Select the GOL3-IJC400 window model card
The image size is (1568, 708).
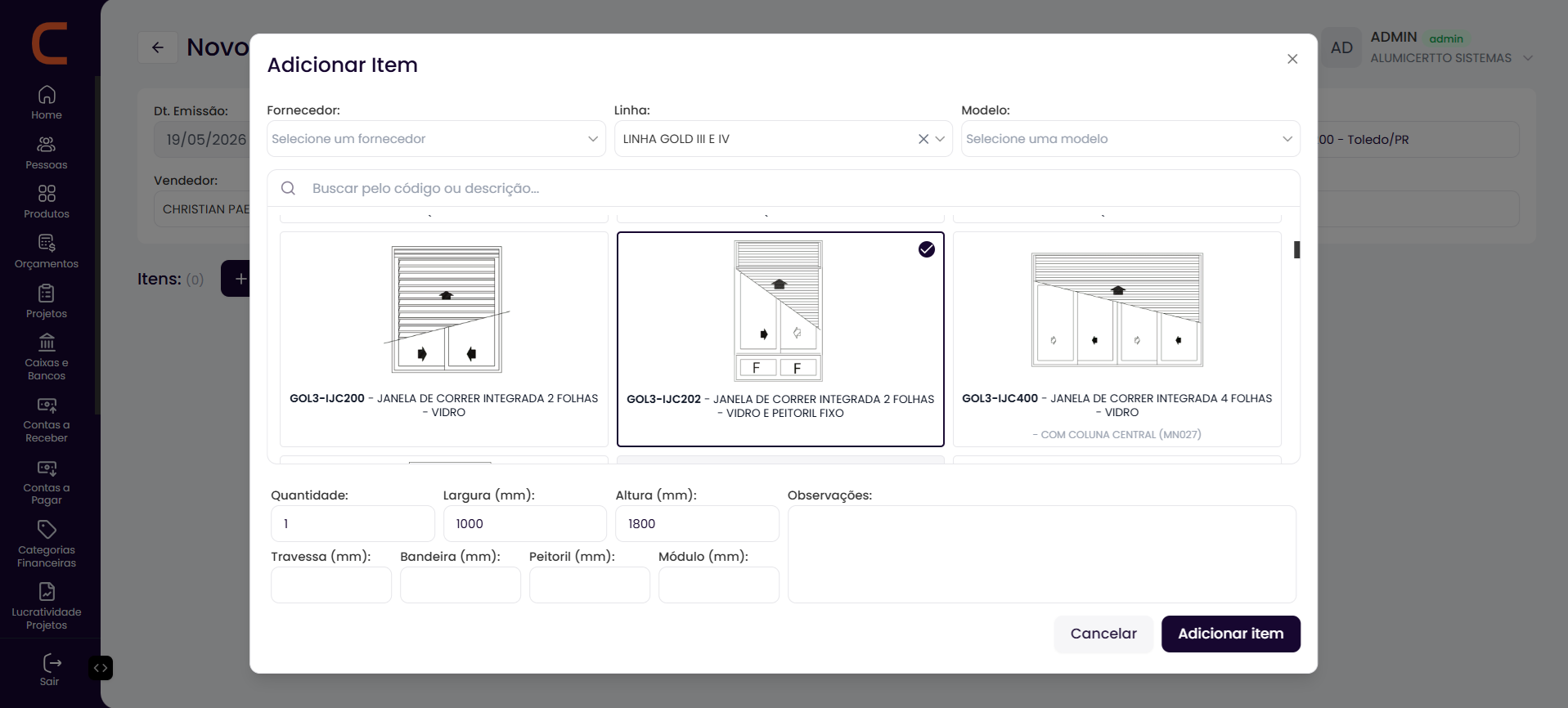coord(1117,338)
